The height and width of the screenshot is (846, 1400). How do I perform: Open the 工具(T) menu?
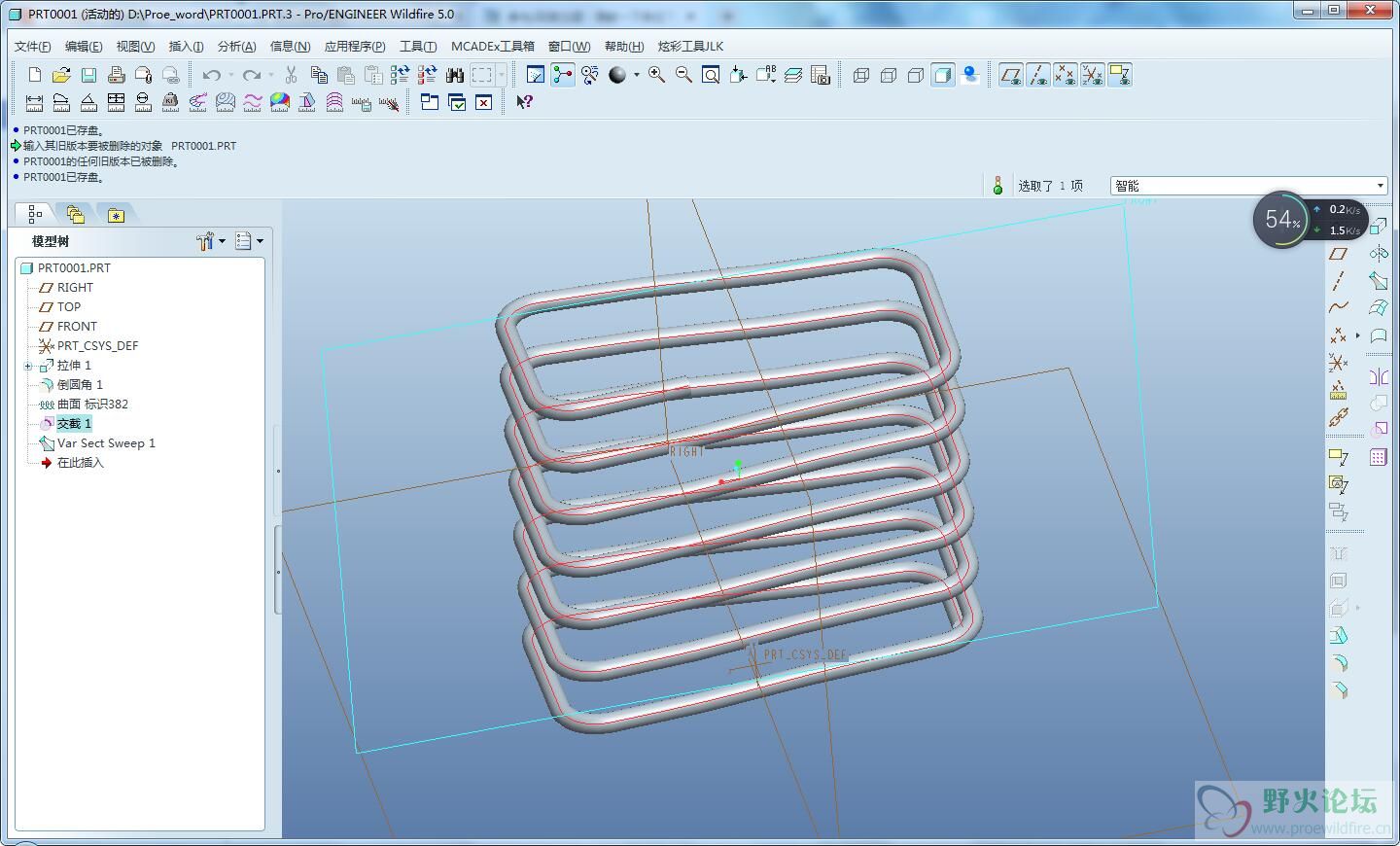(x=418, y=46)
